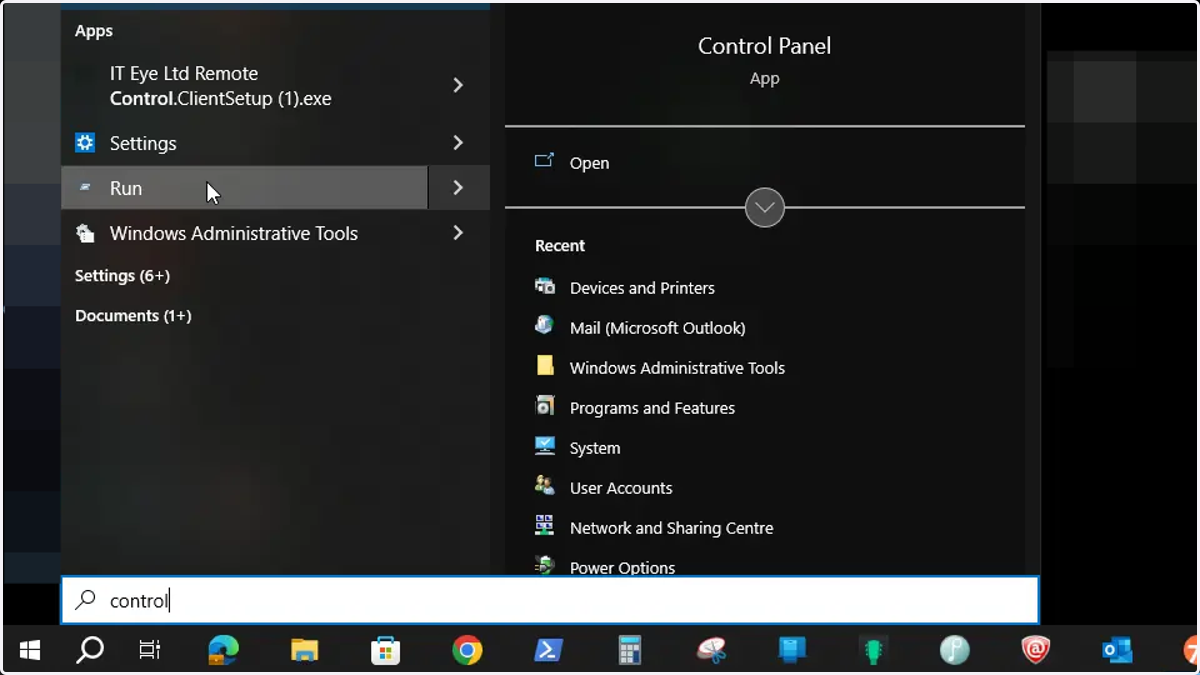Open Task View from the taskbar

pyautogui.click(x=150, y=651)
